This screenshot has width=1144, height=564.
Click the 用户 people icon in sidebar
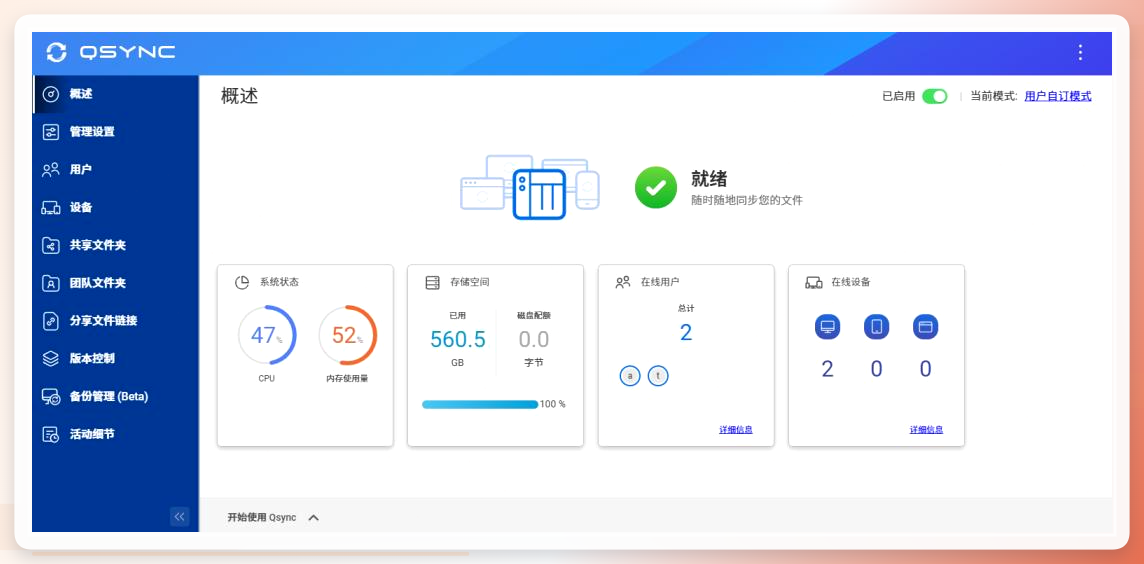[50, 170]
